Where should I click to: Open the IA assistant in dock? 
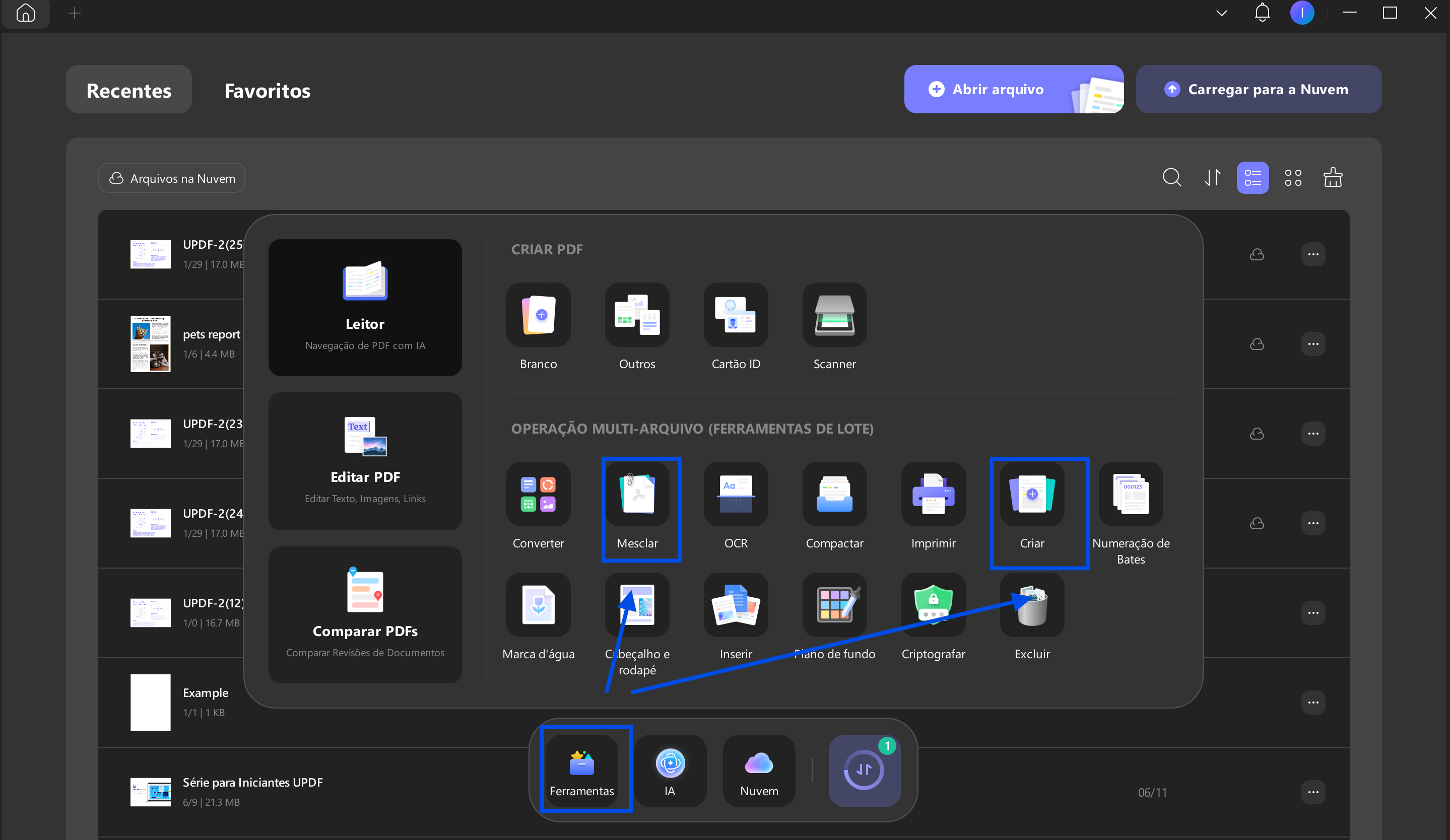[671, 771]
